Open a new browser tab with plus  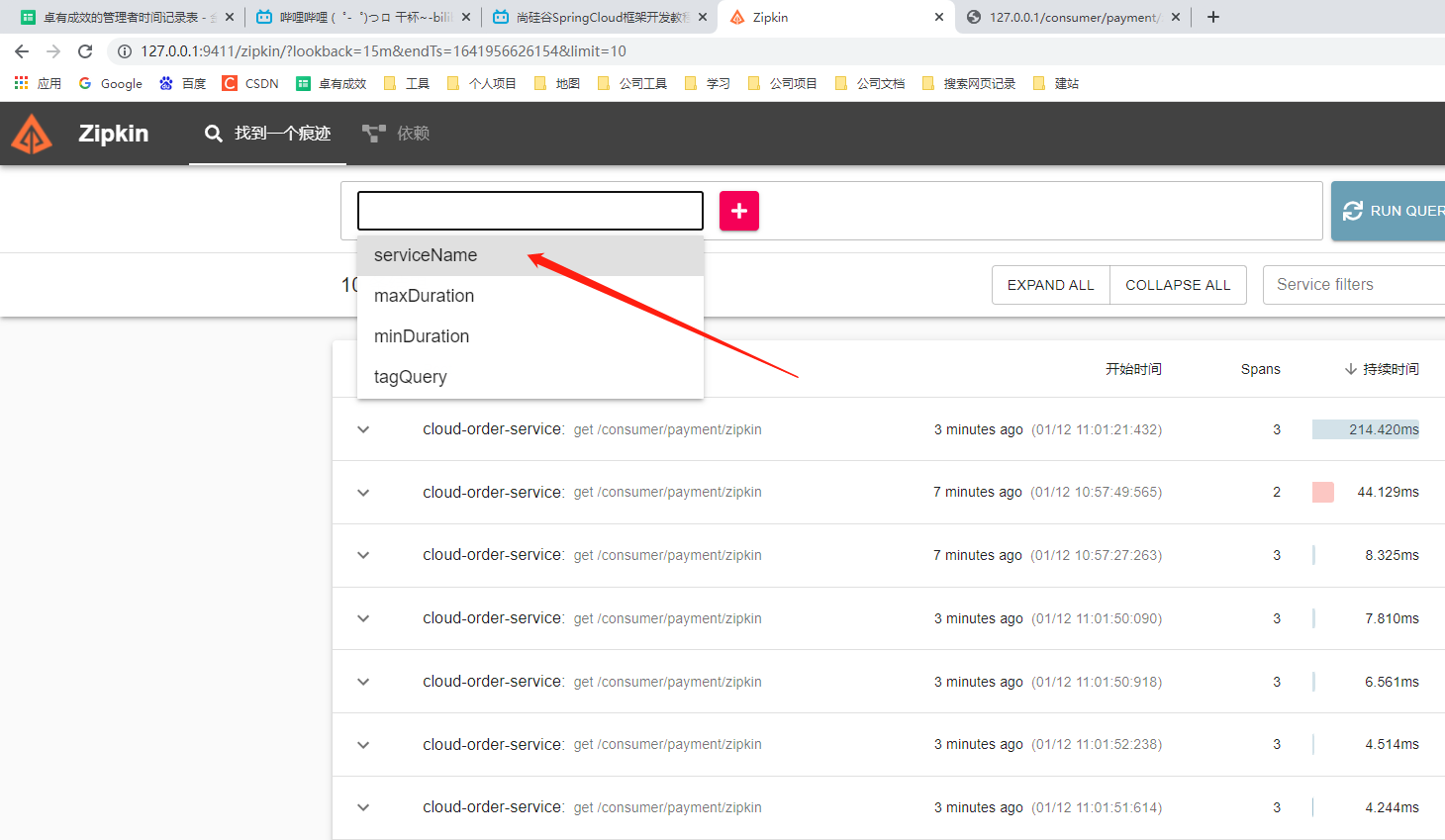click(x=1213, y=17)
